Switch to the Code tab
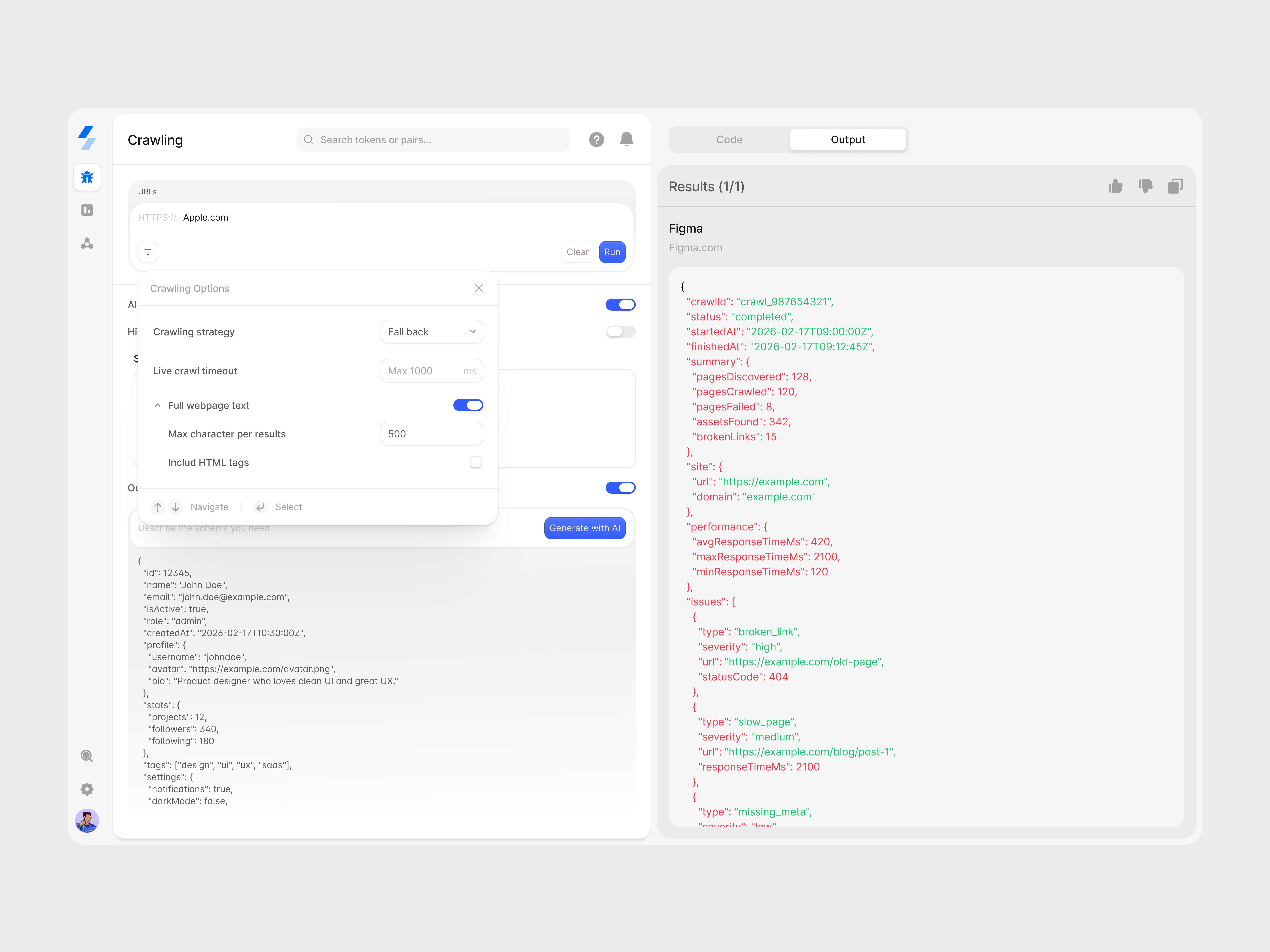 [729, 140]
